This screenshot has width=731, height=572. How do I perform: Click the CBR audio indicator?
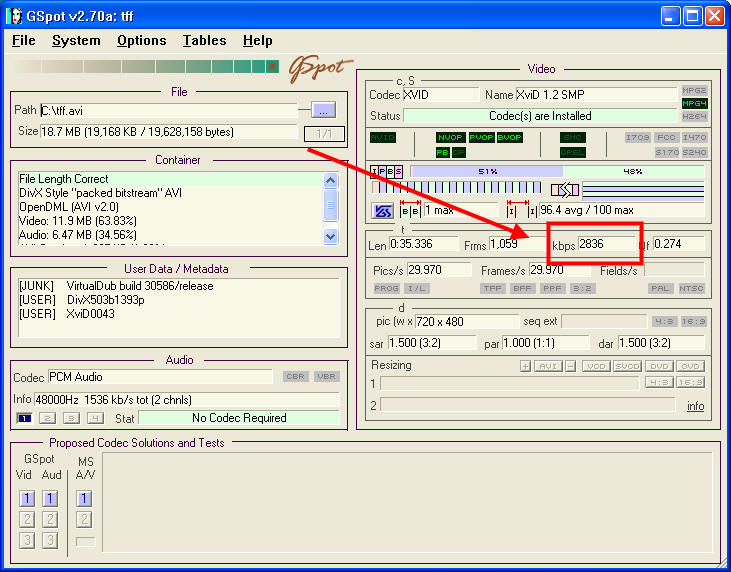[x=296, y=377]
